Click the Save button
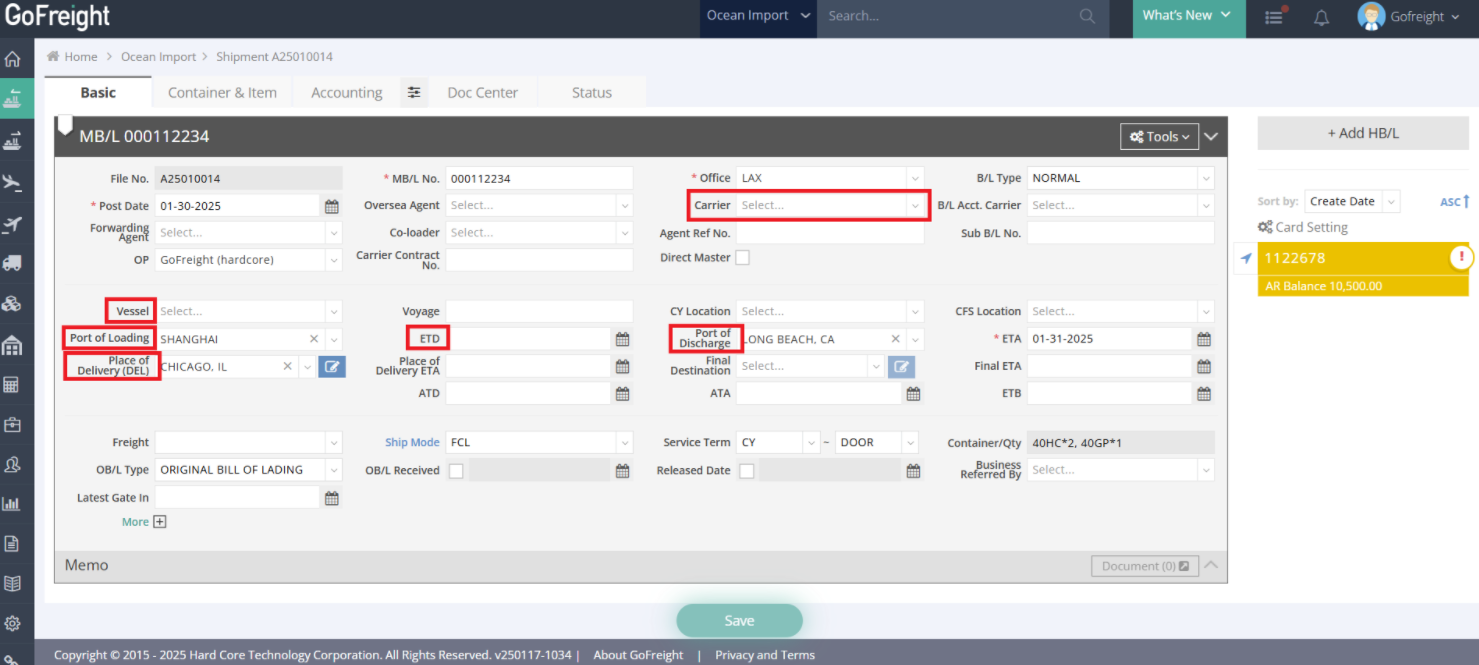This screenshot has width=1479, height=665. point(739,621)
